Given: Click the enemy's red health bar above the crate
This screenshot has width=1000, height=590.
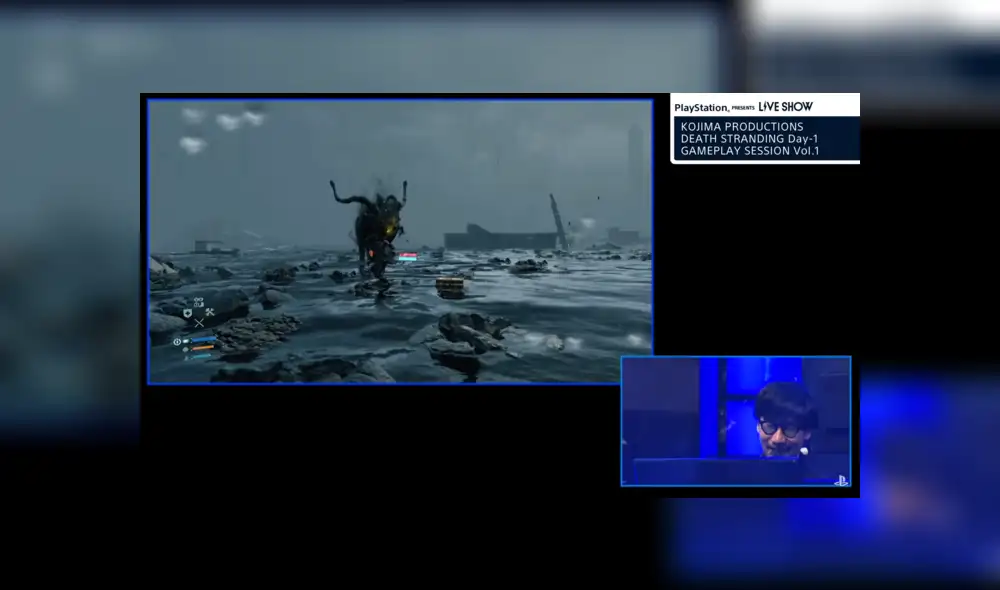Looking at the screenshot, I should point(410,256).
